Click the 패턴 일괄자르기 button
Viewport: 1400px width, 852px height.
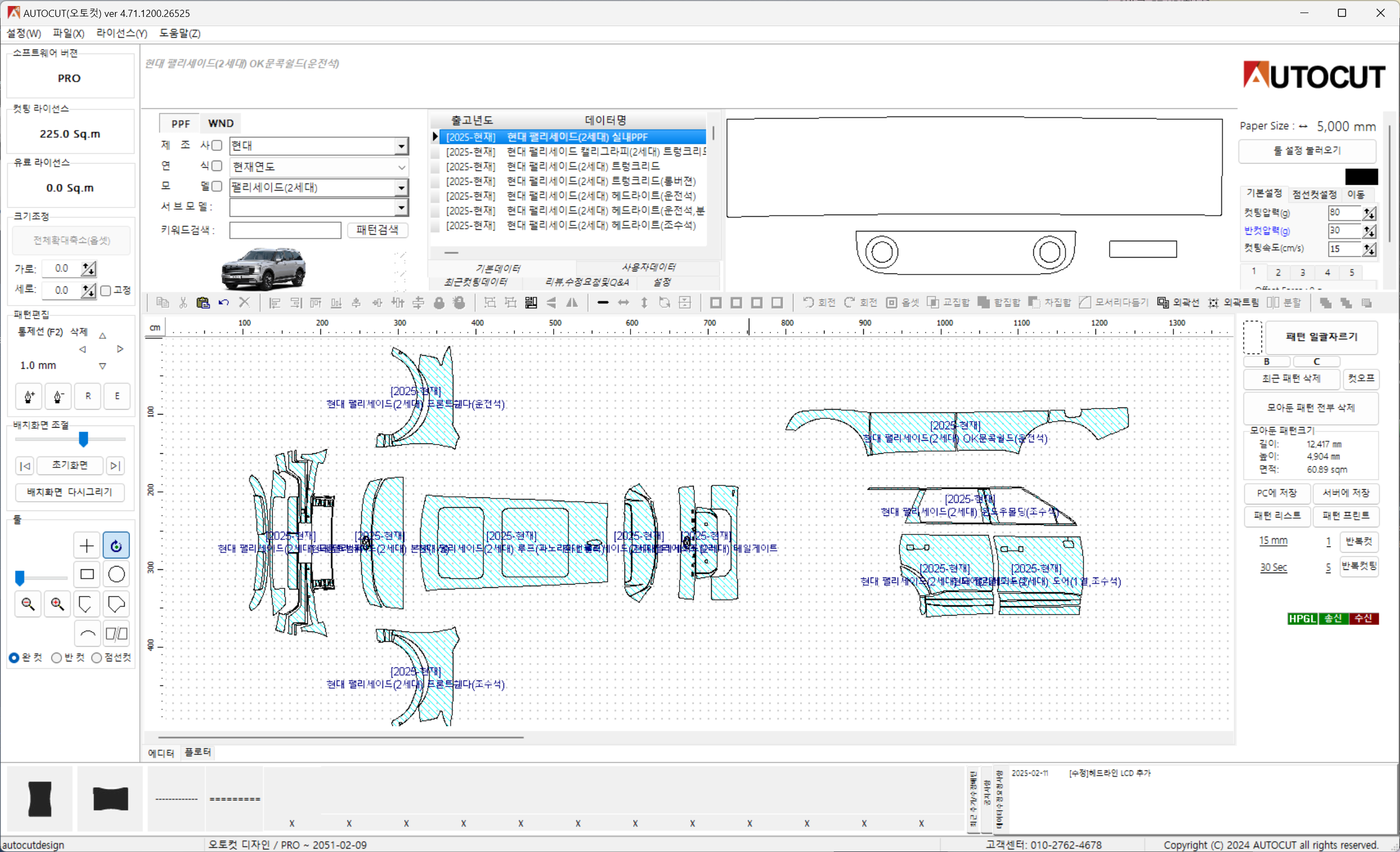tap(1321, 337)
